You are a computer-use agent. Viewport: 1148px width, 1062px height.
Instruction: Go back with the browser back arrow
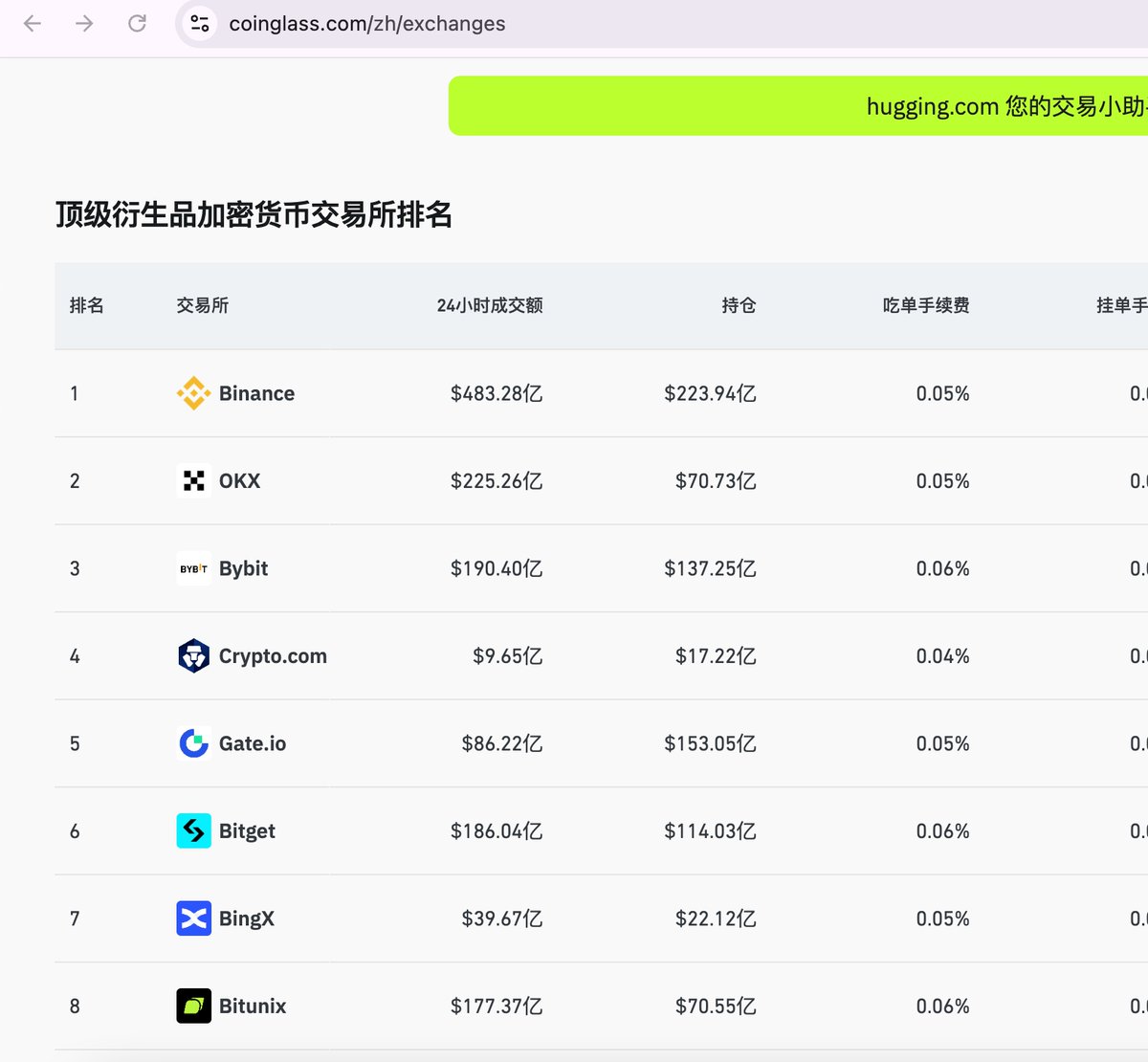click(x=33, y=24)
